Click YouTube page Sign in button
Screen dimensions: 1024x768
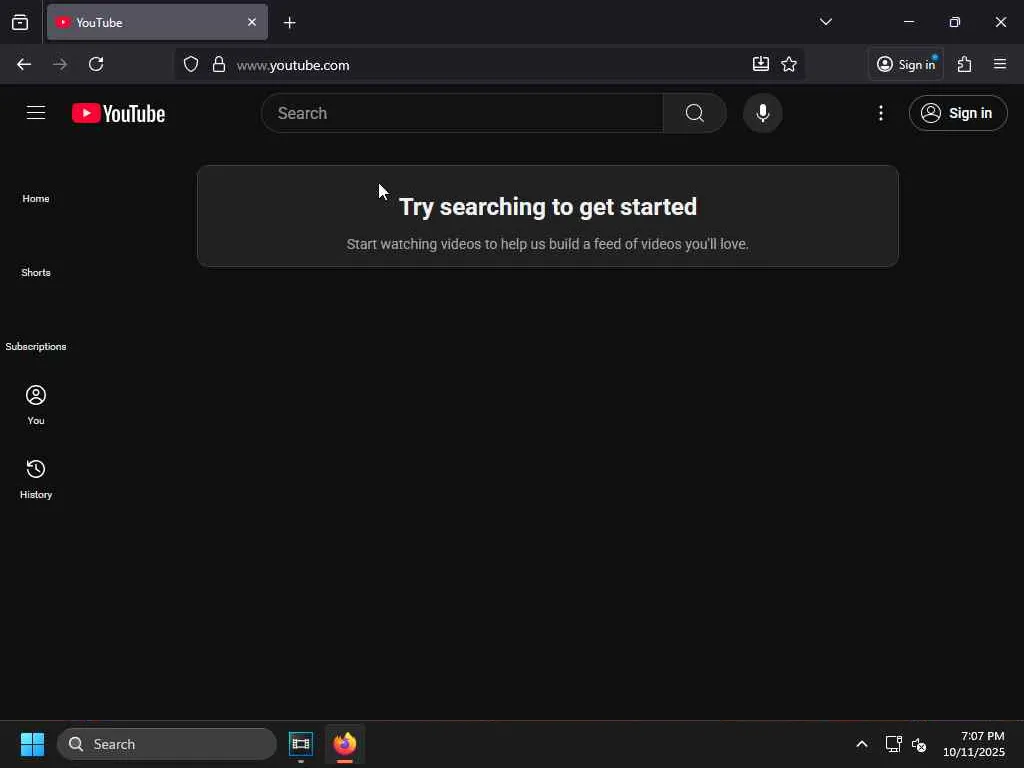click(957, 113)
